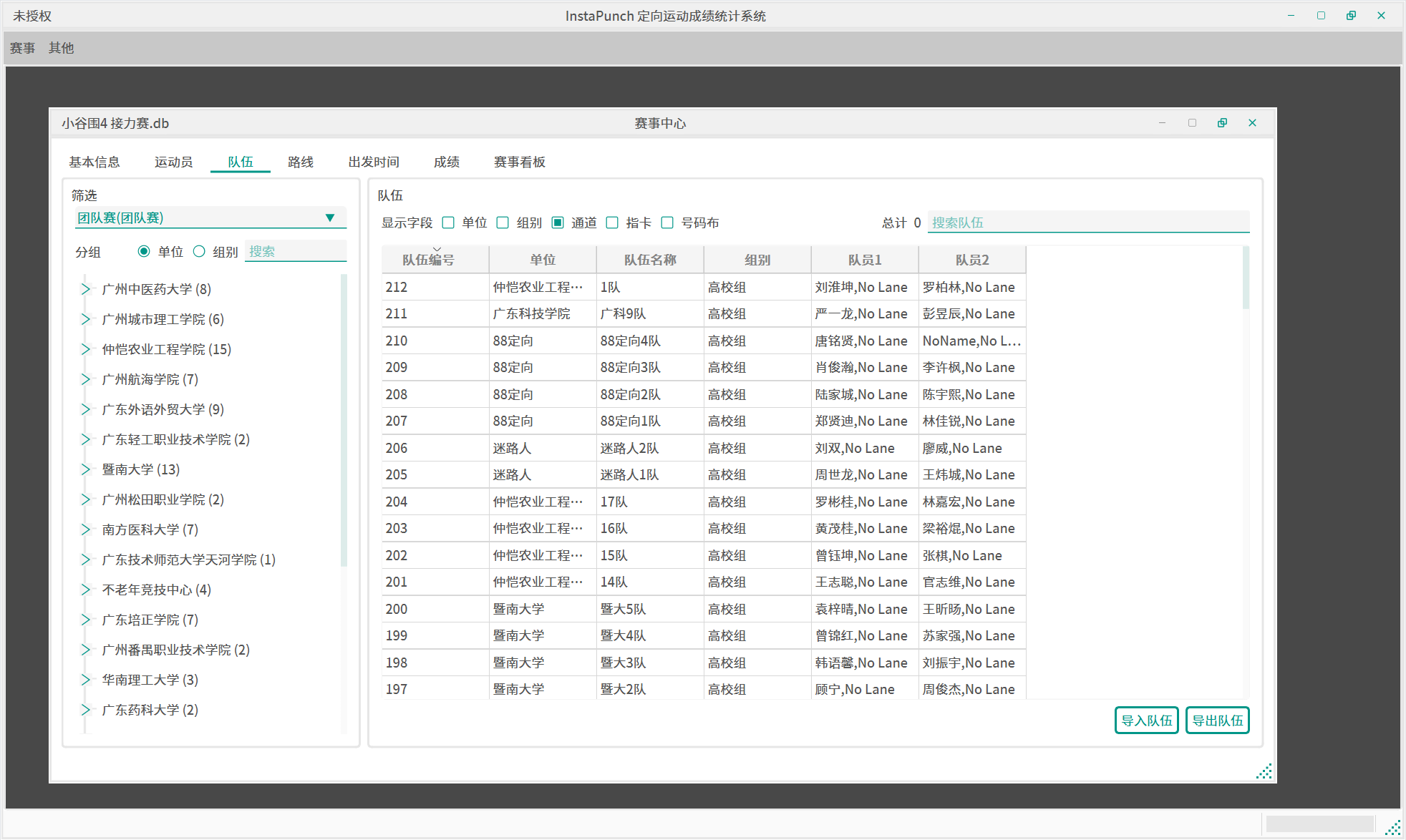Viewport: 1406px width, 840px height.
Task: Minimize the 赛事中心 inner window
Action: (x=1162, y=123)
